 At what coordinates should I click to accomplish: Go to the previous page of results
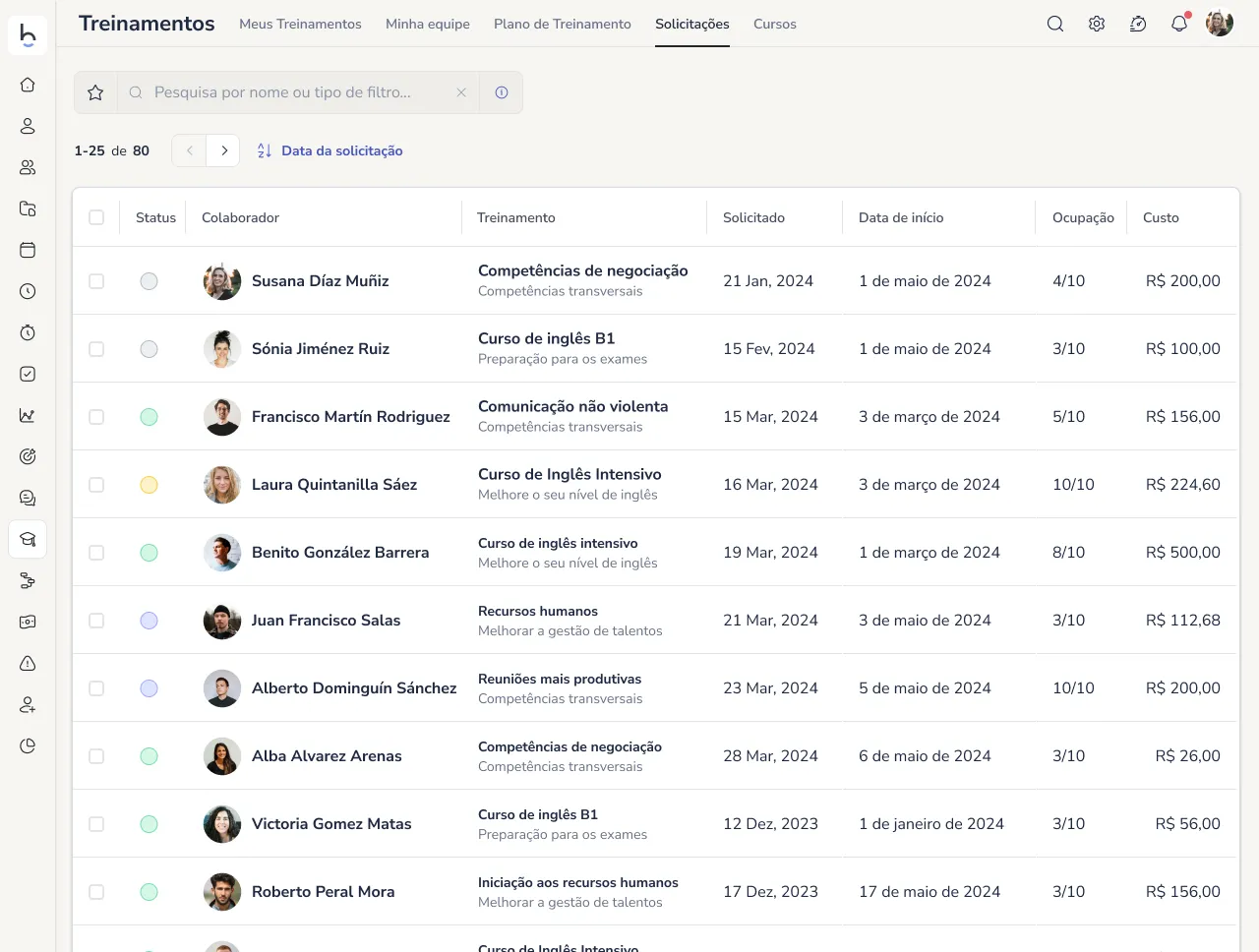(190, 150)
